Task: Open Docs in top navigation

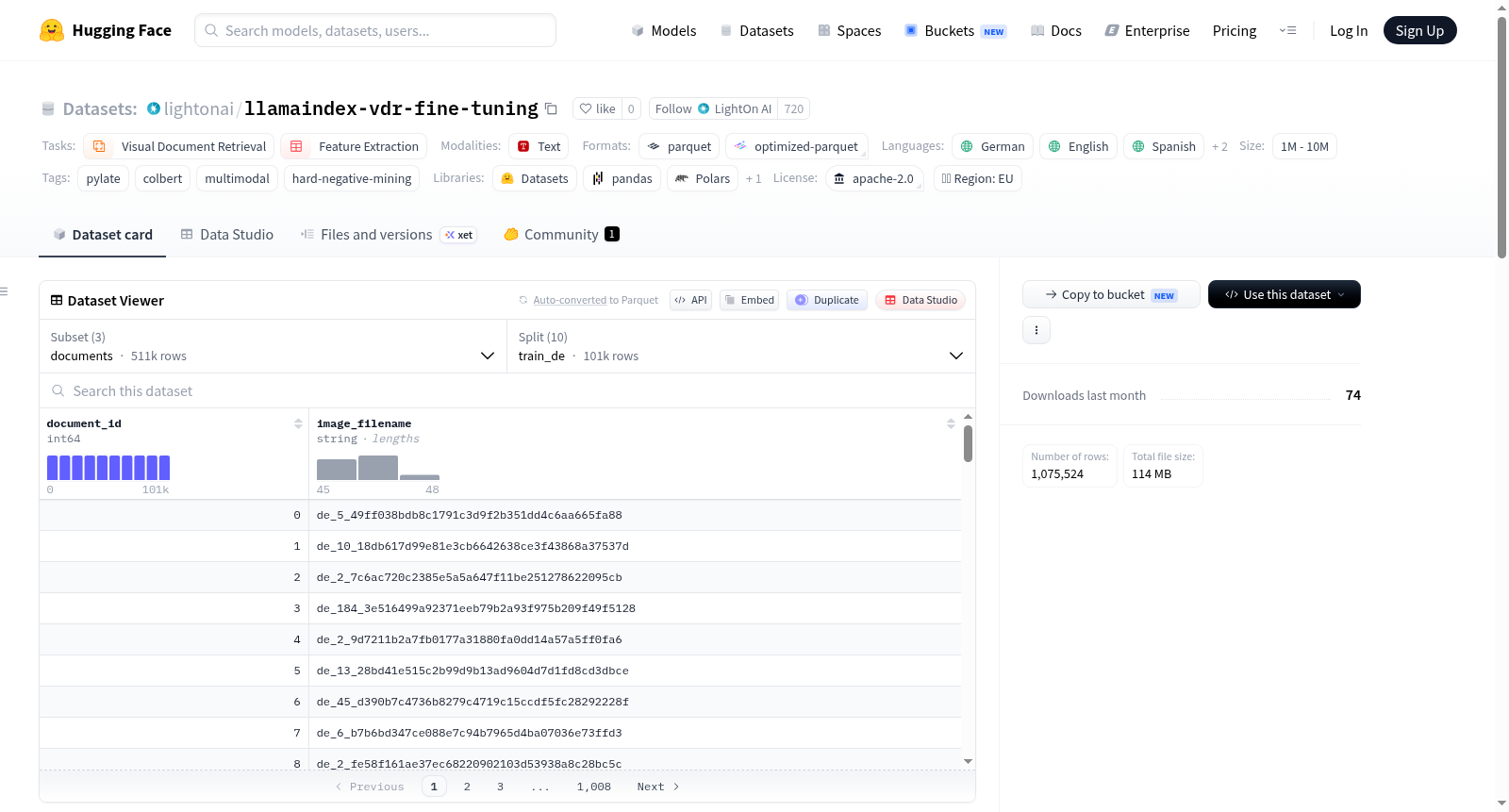Action: coord(1056,30)
